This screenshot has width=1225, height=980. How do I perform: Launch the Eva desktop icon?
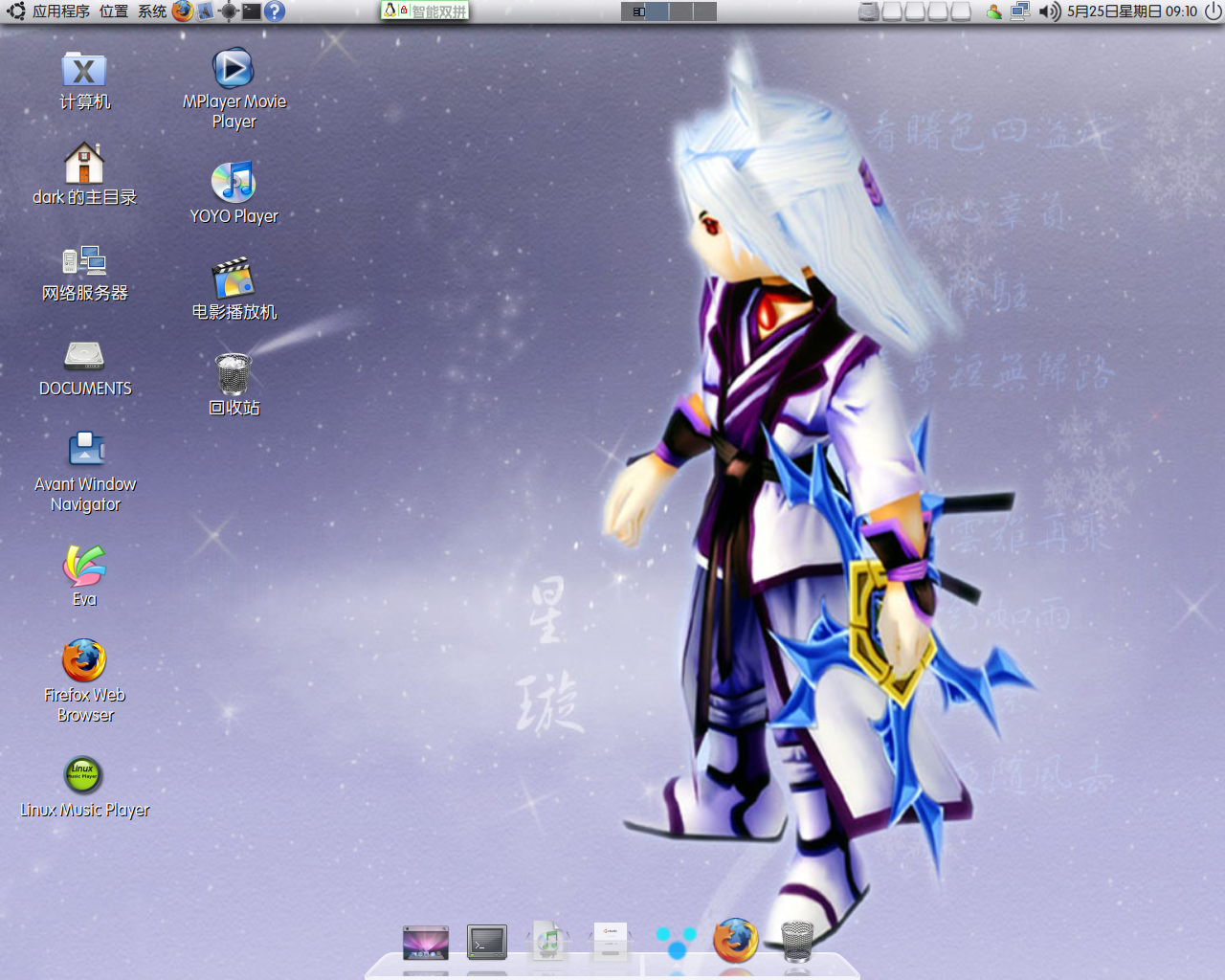[x=84, y=575]
